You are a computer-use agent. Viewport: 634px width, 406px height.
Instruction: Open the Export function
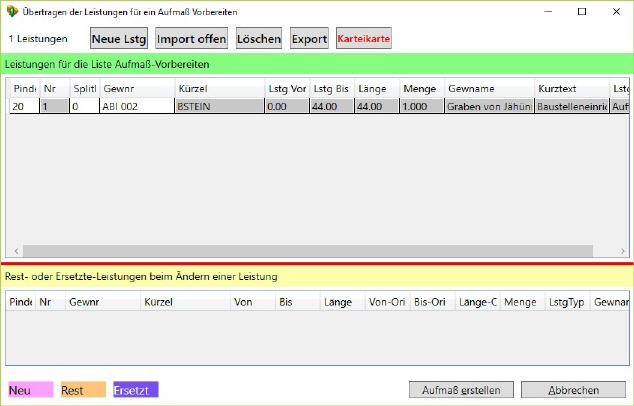click(309, 39)
